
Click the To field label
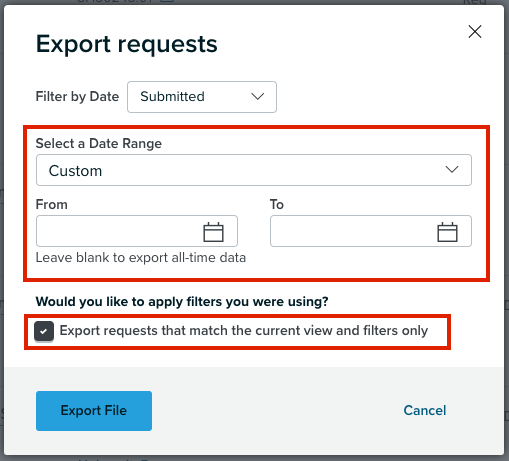(277, 204)
